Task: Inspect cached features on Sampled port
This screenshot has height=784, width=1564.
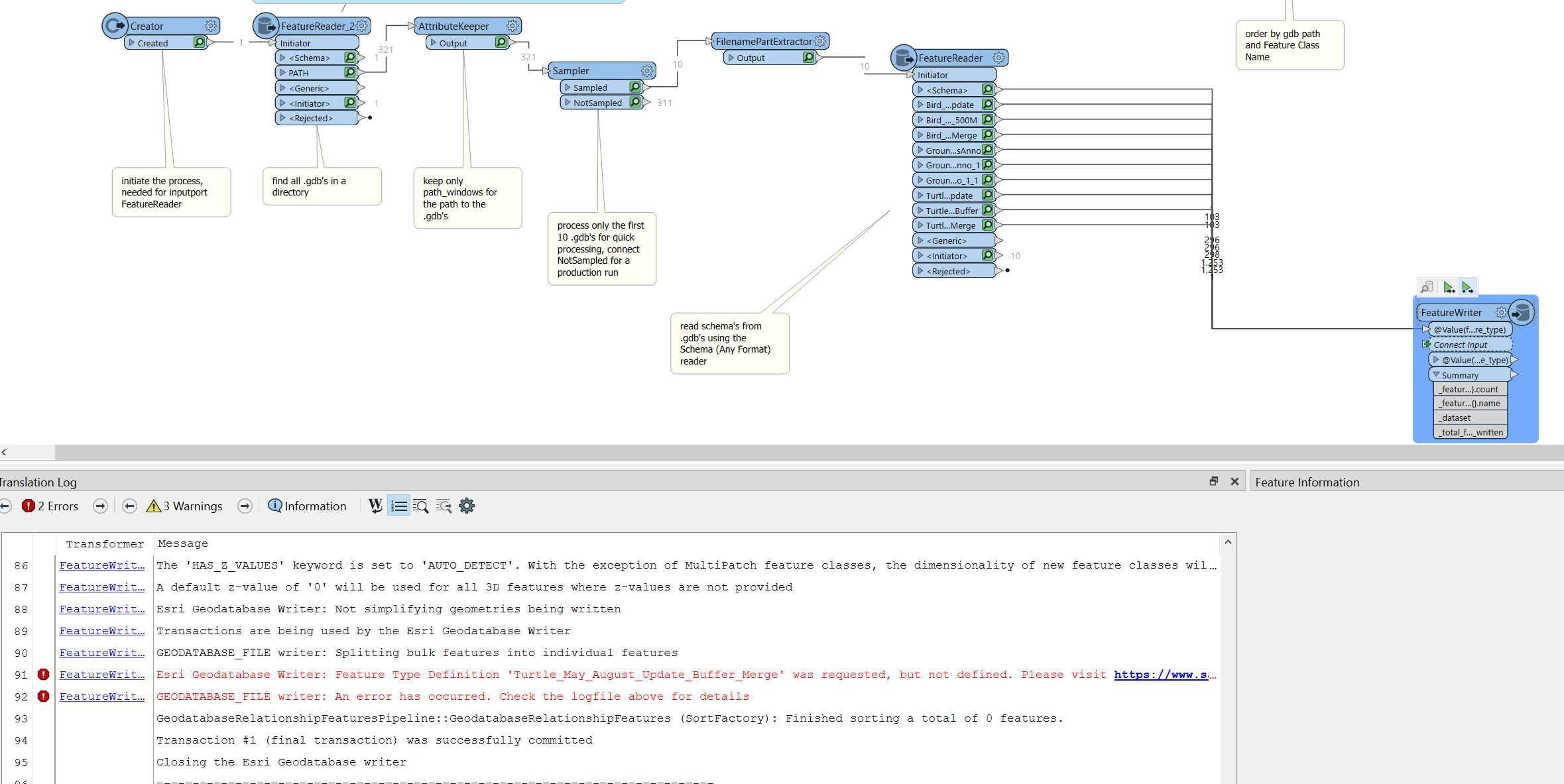Action: [x=635, y=87]
